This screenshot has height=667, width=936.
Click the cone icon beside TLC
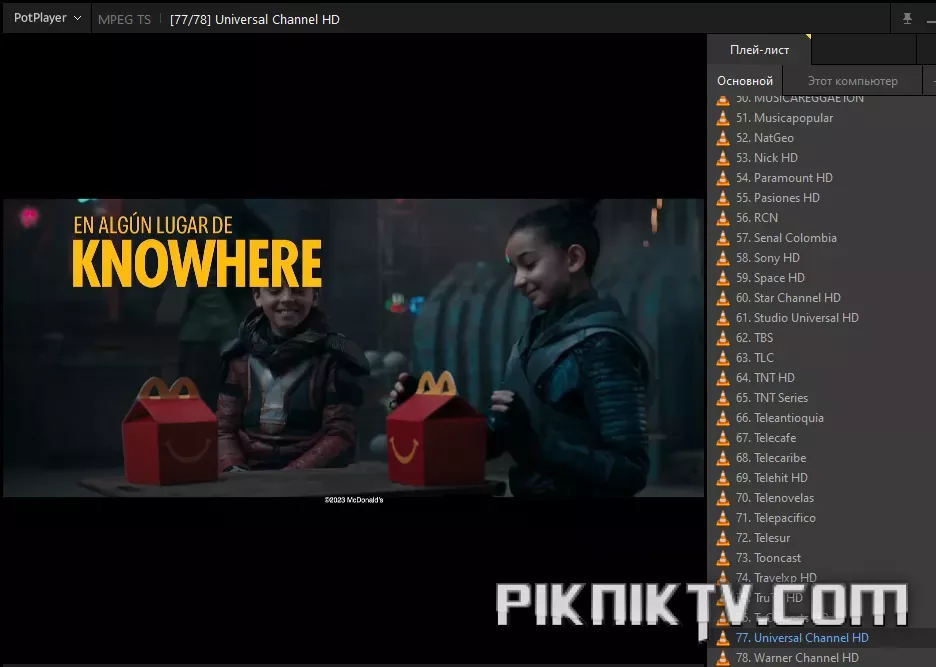coord(723,358)
